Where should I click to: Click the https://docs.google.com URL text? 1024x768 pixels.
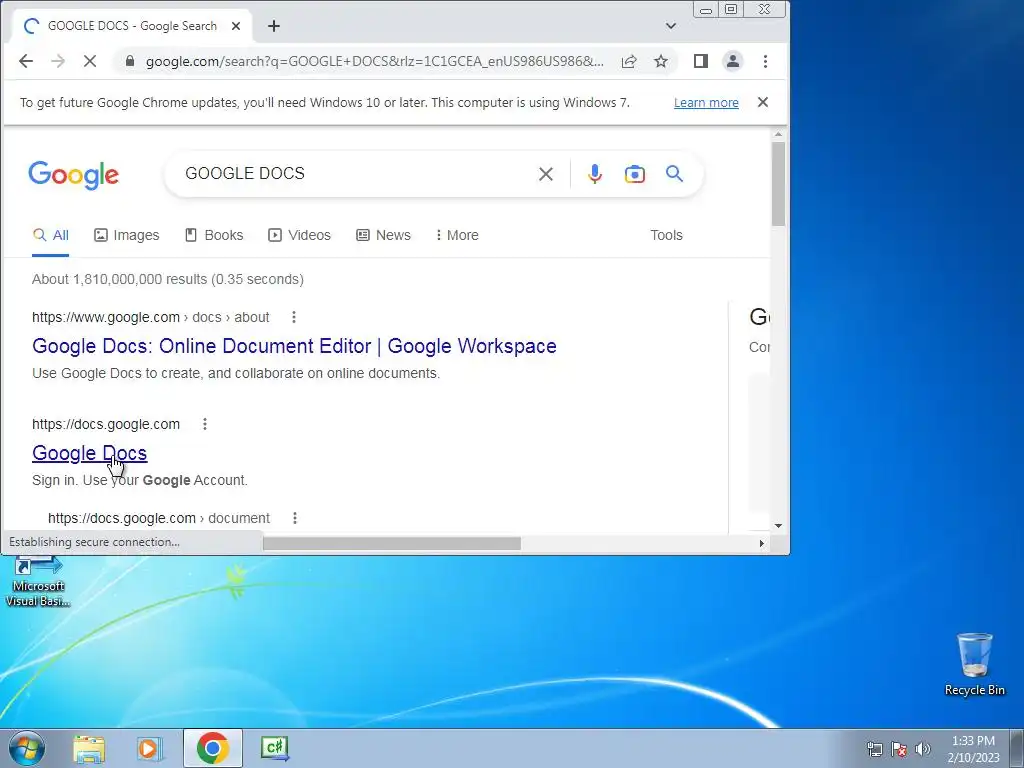[x=106, y=424]
